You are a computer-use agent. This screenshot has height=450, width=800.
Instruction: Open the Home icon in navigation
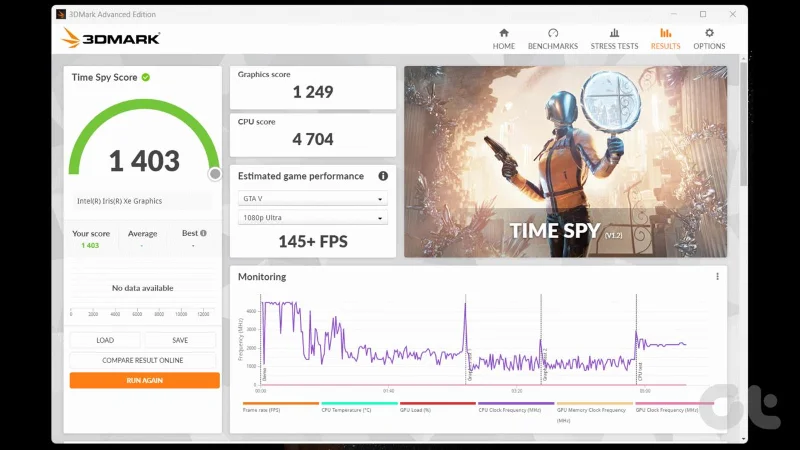click(x=504, y=33)
